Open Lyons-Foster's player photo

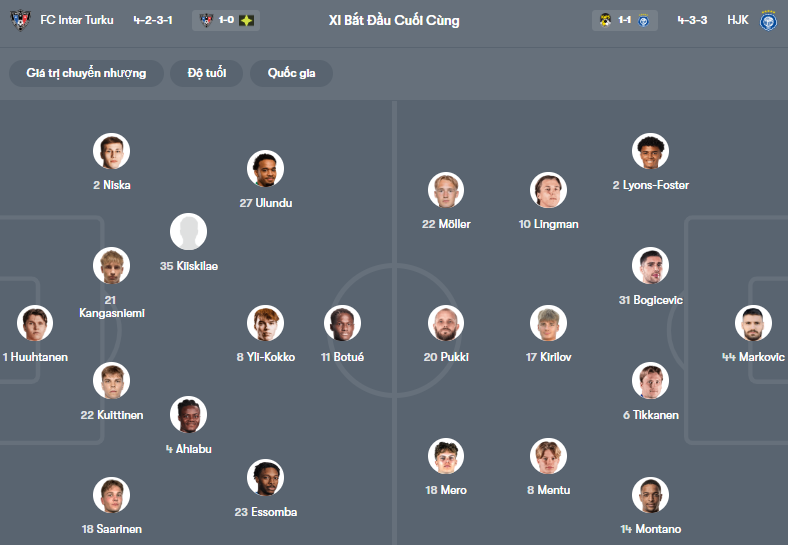pos(650,151)
